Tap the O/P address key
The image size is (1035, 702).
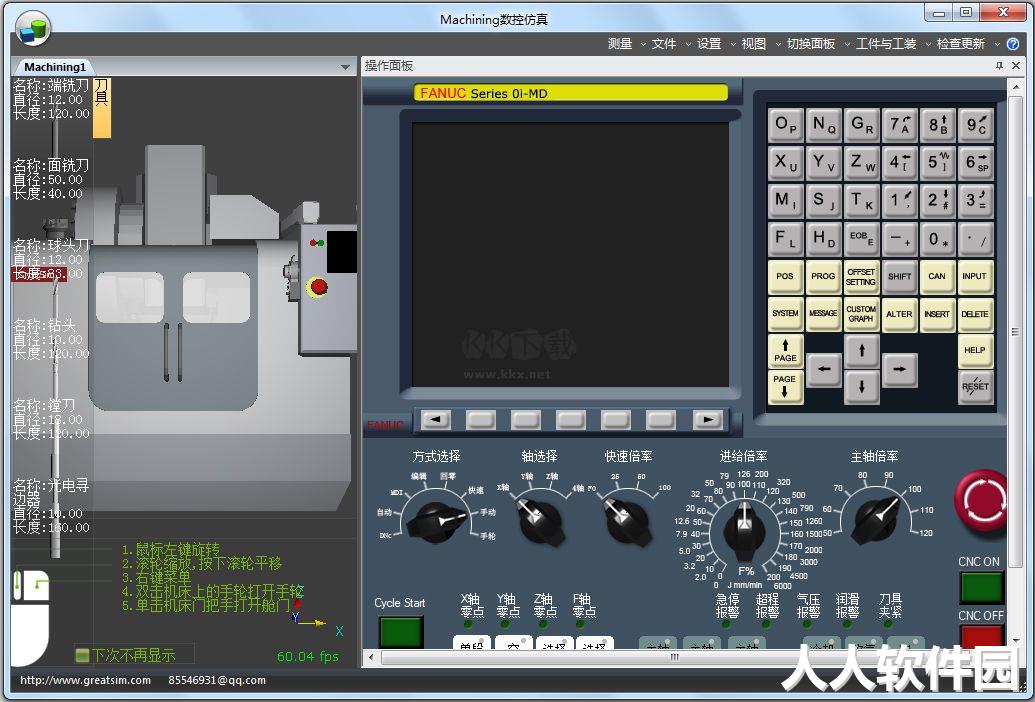(x=785, y=125)
